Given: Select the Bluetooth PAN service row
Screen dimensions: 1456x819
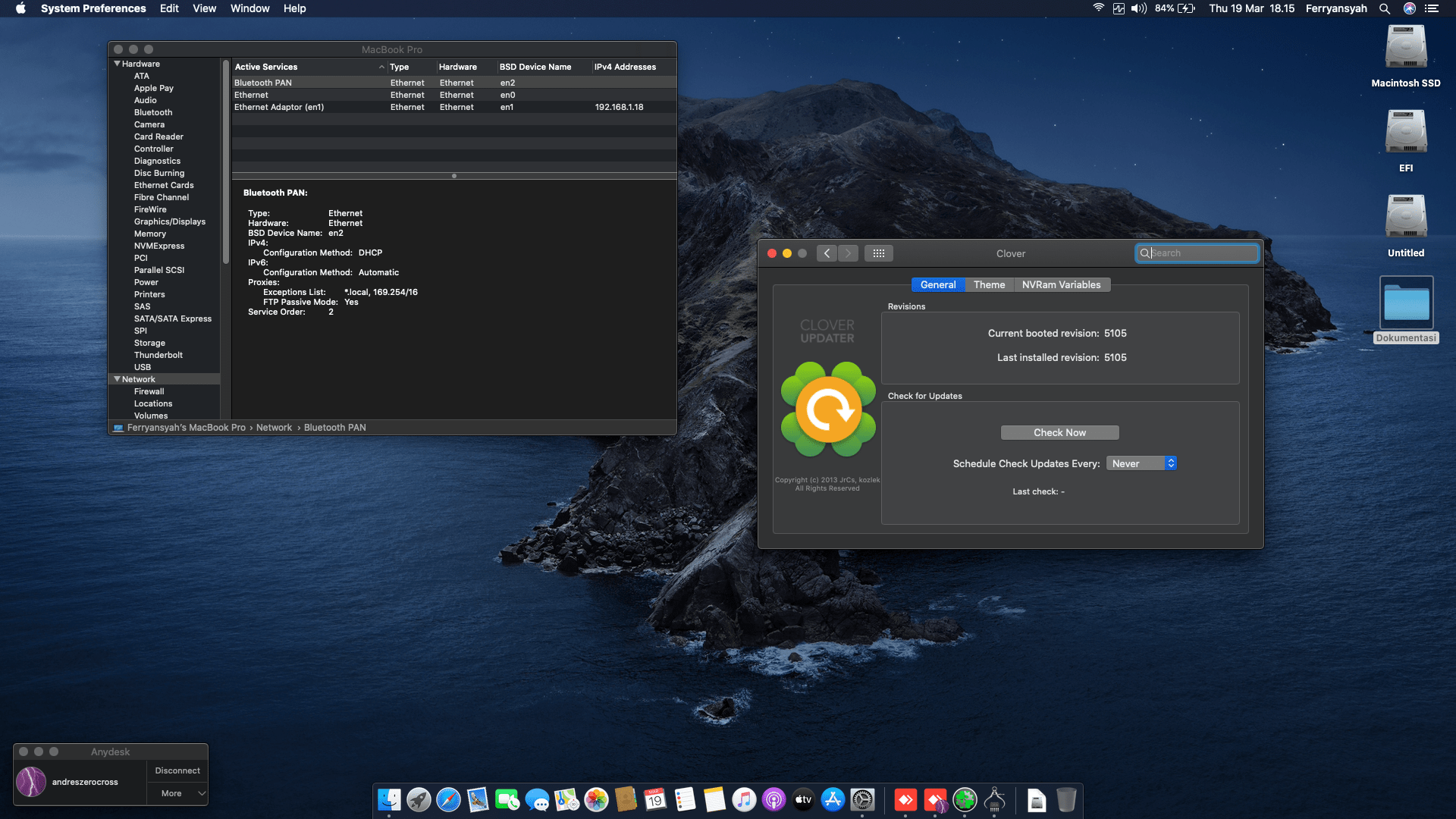Looking at the screenshot, I should pos(454,83).
